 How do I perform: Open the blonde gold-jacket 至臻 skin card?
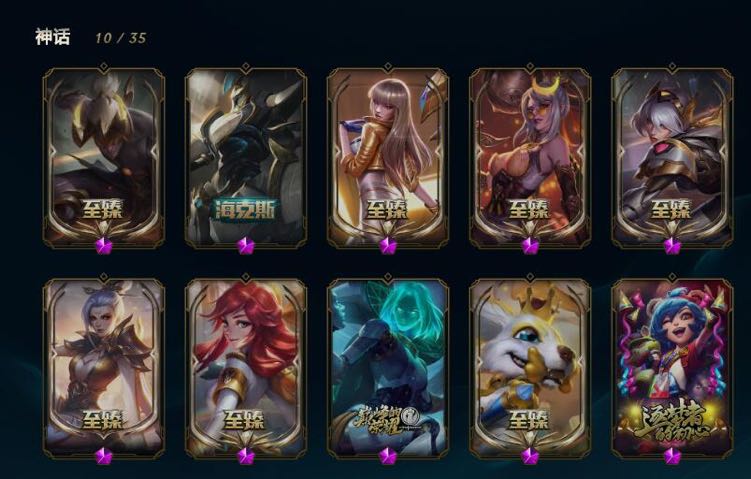coord(387,157)
